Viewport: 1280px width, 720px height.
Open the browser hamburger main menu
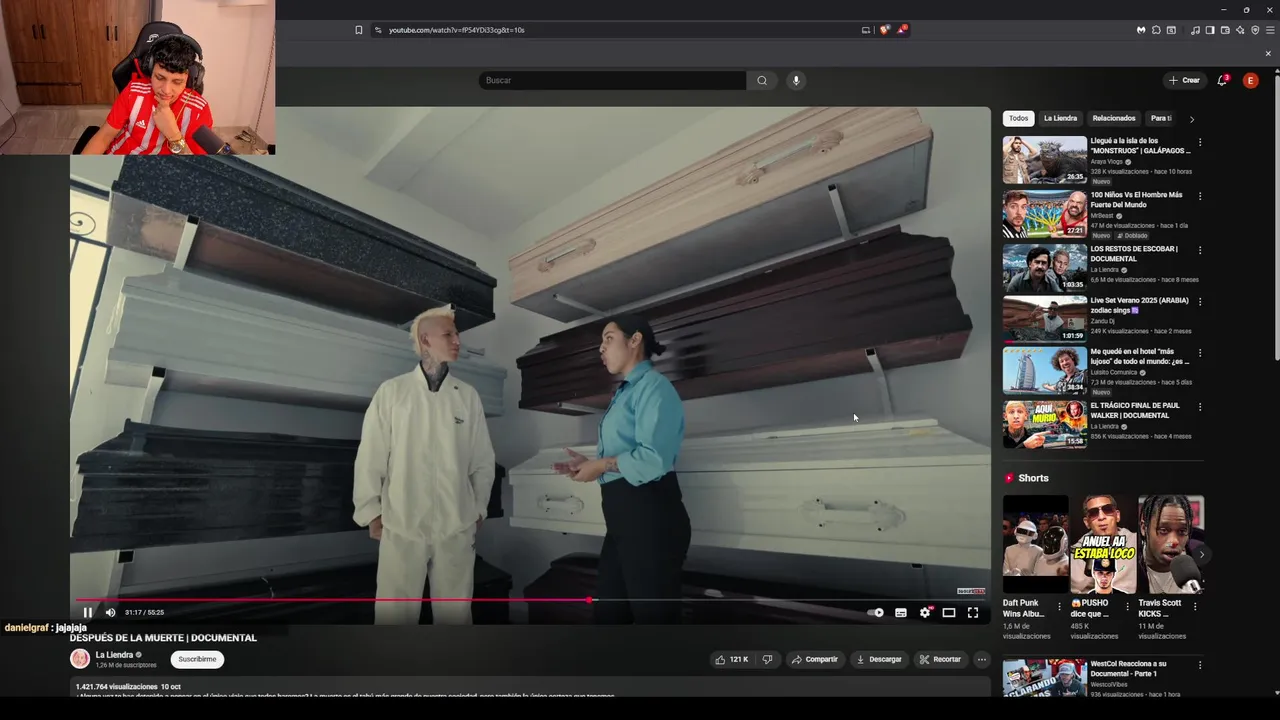(1270, 30)
